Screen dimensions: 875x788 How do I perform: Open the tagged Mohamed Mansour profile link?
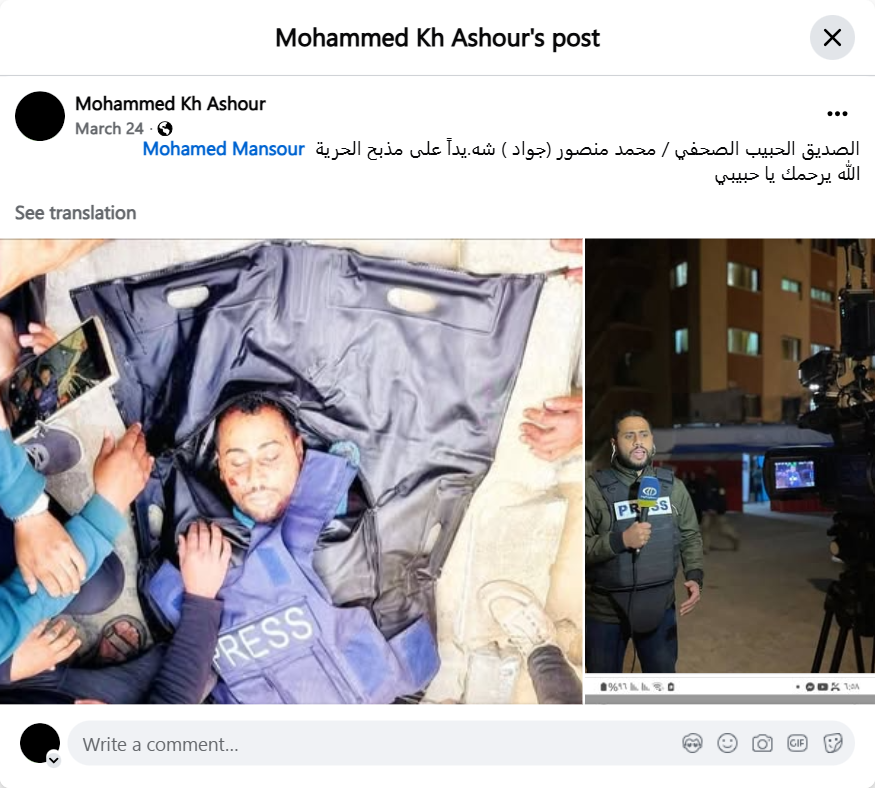[223, 149]
